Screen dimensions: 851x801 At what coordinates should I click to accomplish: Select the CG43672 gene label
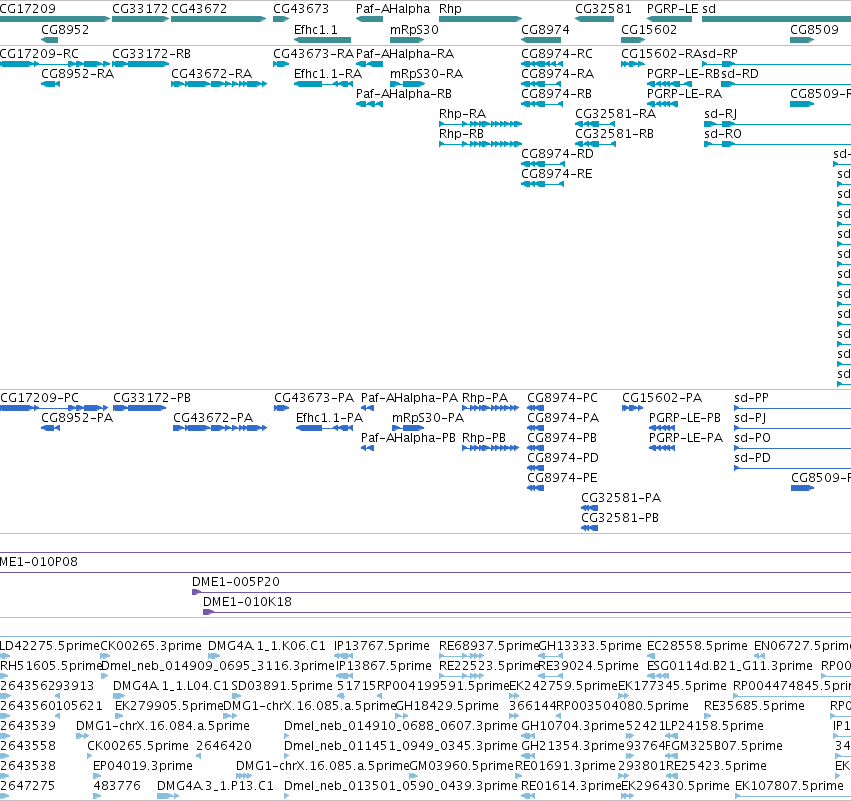(x=199, y=9)
